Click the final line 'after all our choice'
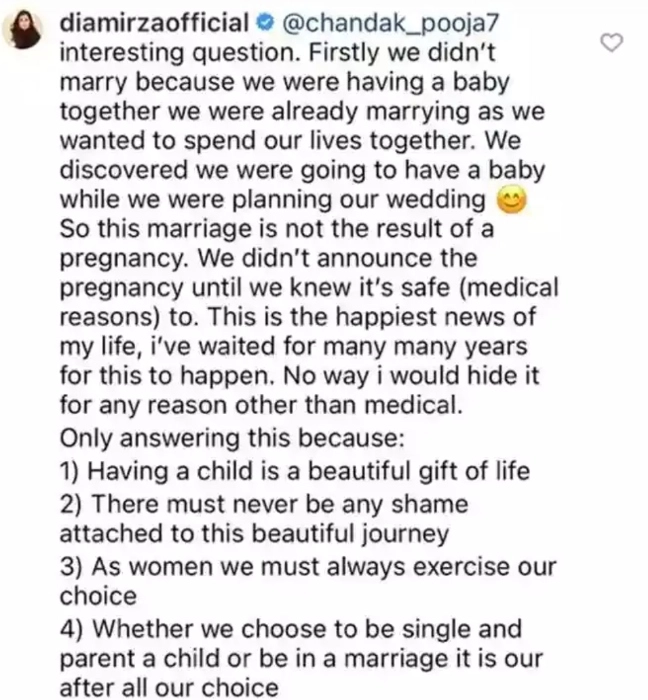 [x=168, y=687]
